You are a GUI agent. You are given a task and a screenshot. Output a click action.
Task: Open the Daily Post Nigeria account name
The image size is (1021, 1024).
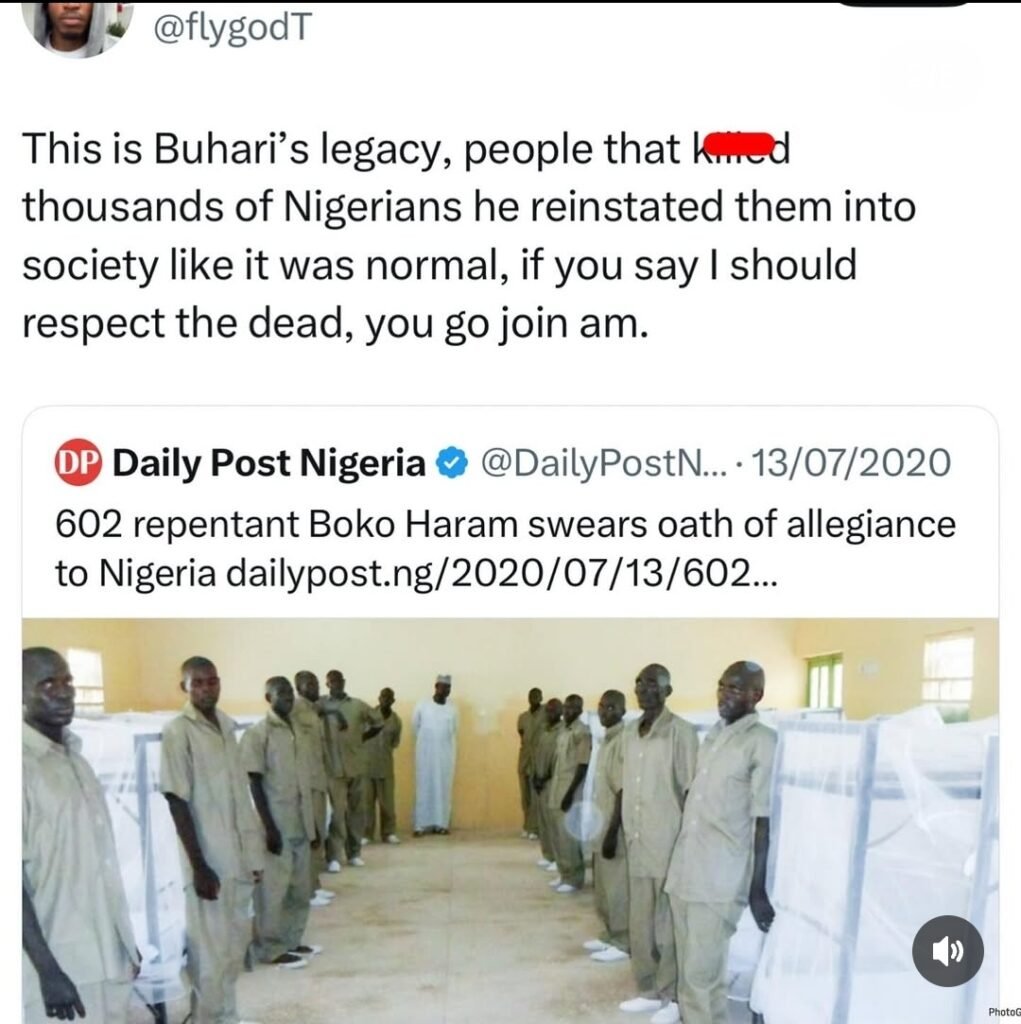point(270,465)
